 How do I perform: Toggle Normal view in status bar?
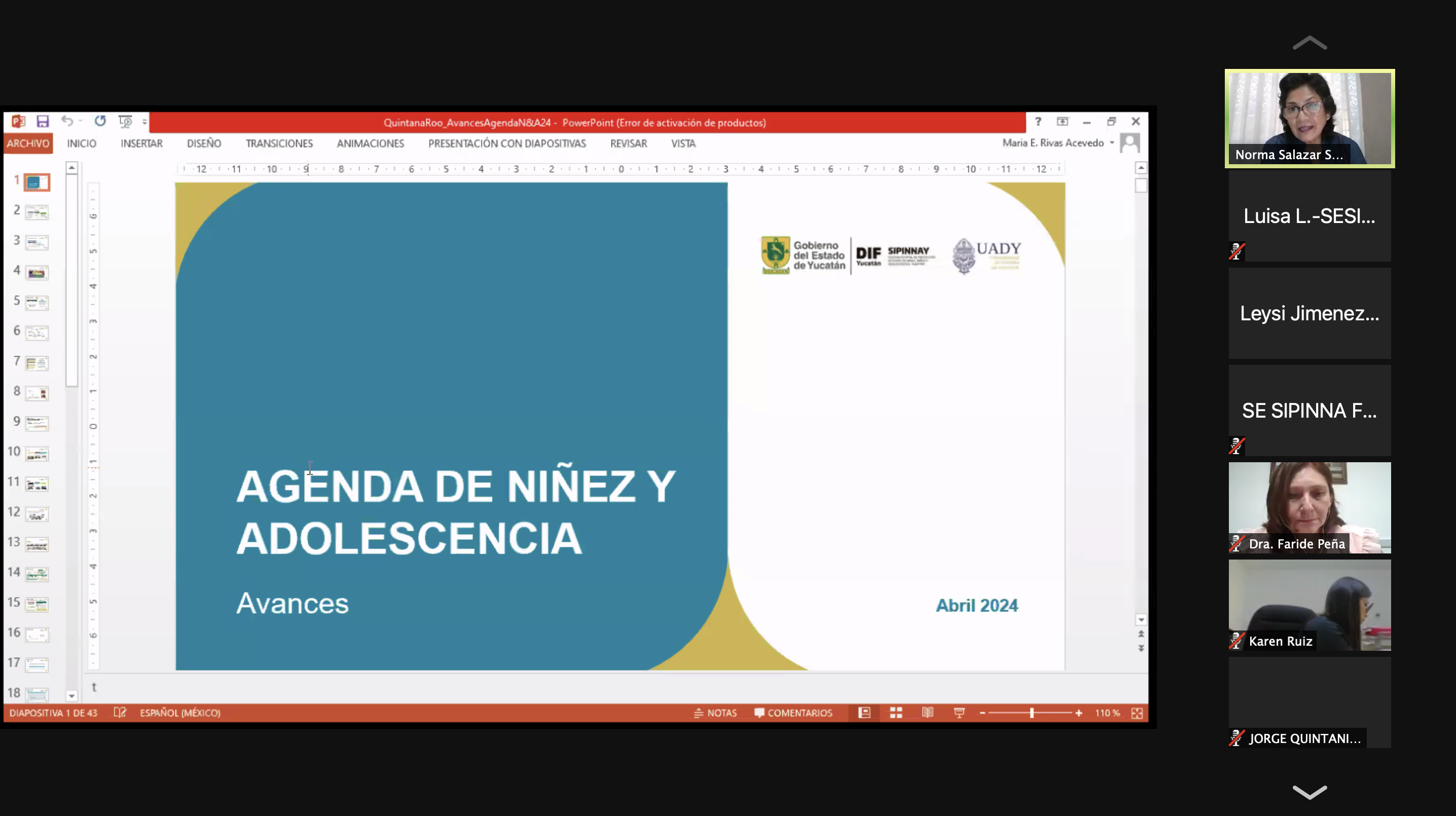(864, 713)
